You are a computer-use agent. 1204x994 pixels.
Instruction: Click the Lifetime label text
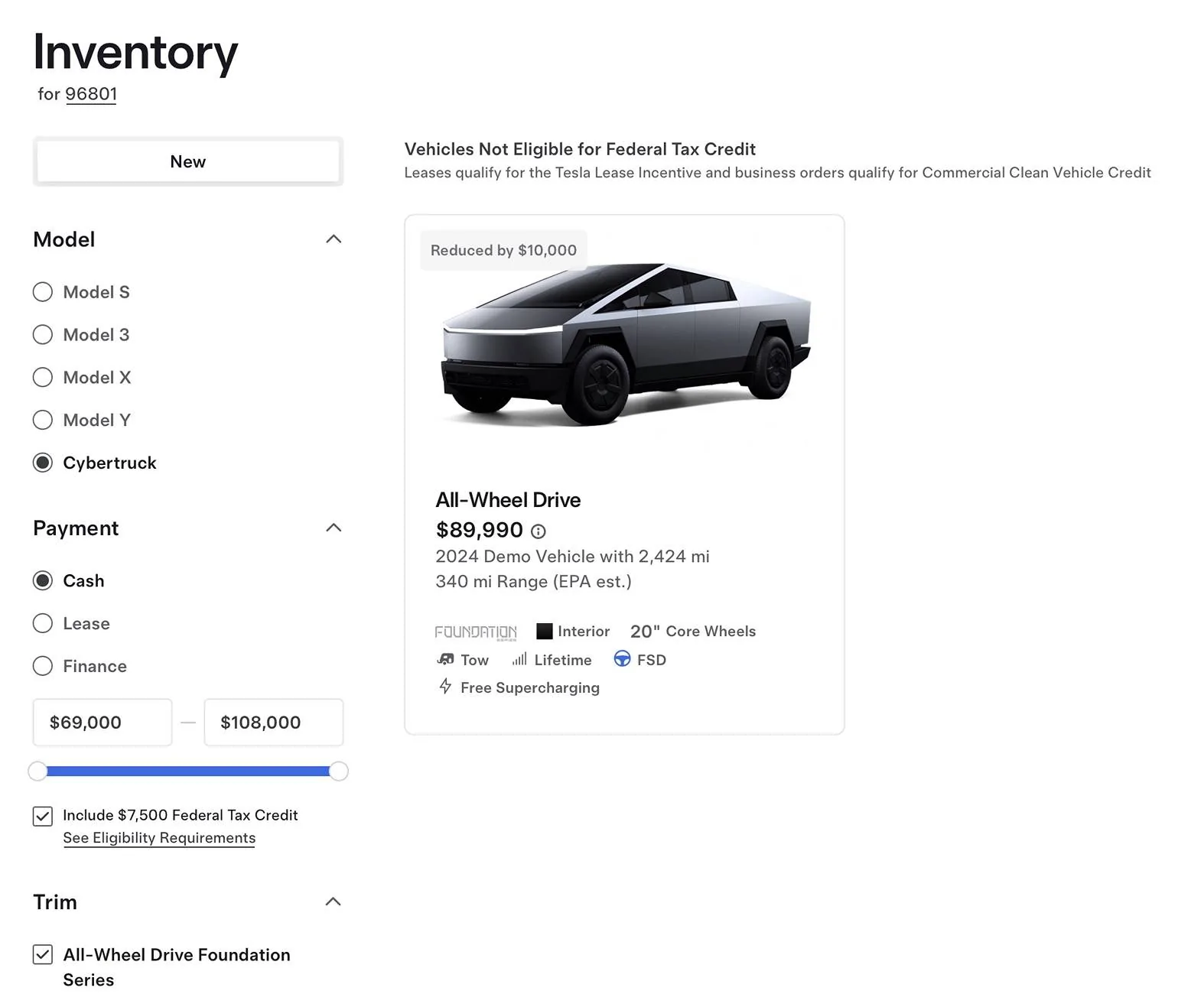point(563,660)
